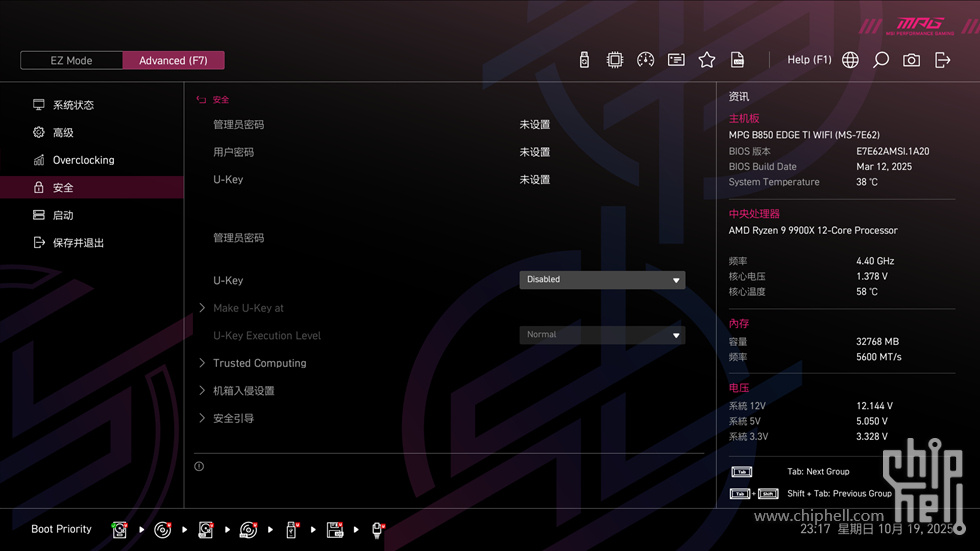Expand the 安全引导 submenu
The width and height of the screenshot is (980, 551).
[233, 418]
